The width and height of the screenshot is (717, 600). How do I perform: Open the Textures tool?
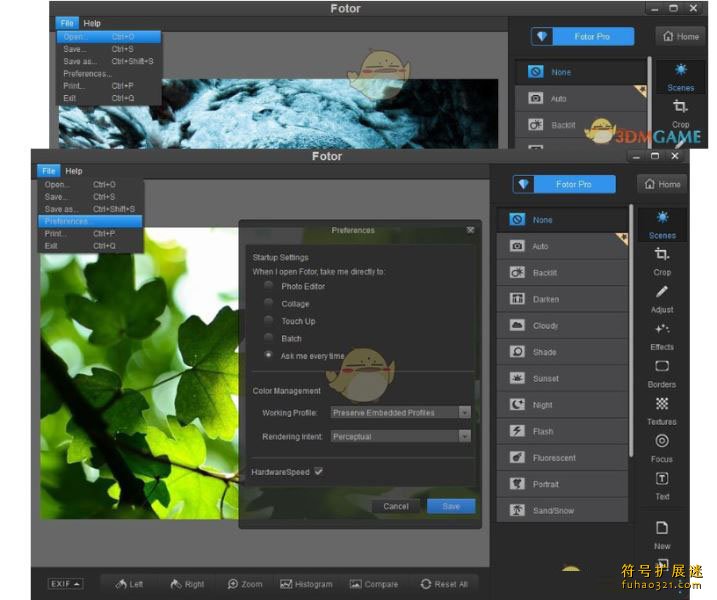click(x=662, y=411)
